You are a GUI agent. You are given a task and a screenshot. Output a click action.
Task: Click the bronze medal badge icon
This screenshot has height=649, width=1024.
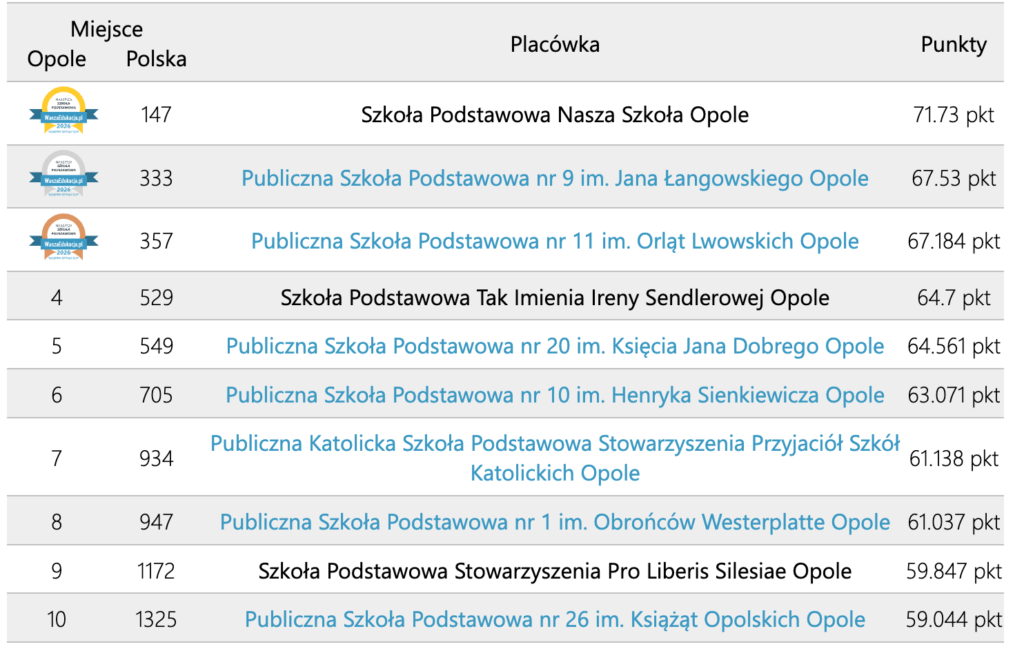coord(63,240)
